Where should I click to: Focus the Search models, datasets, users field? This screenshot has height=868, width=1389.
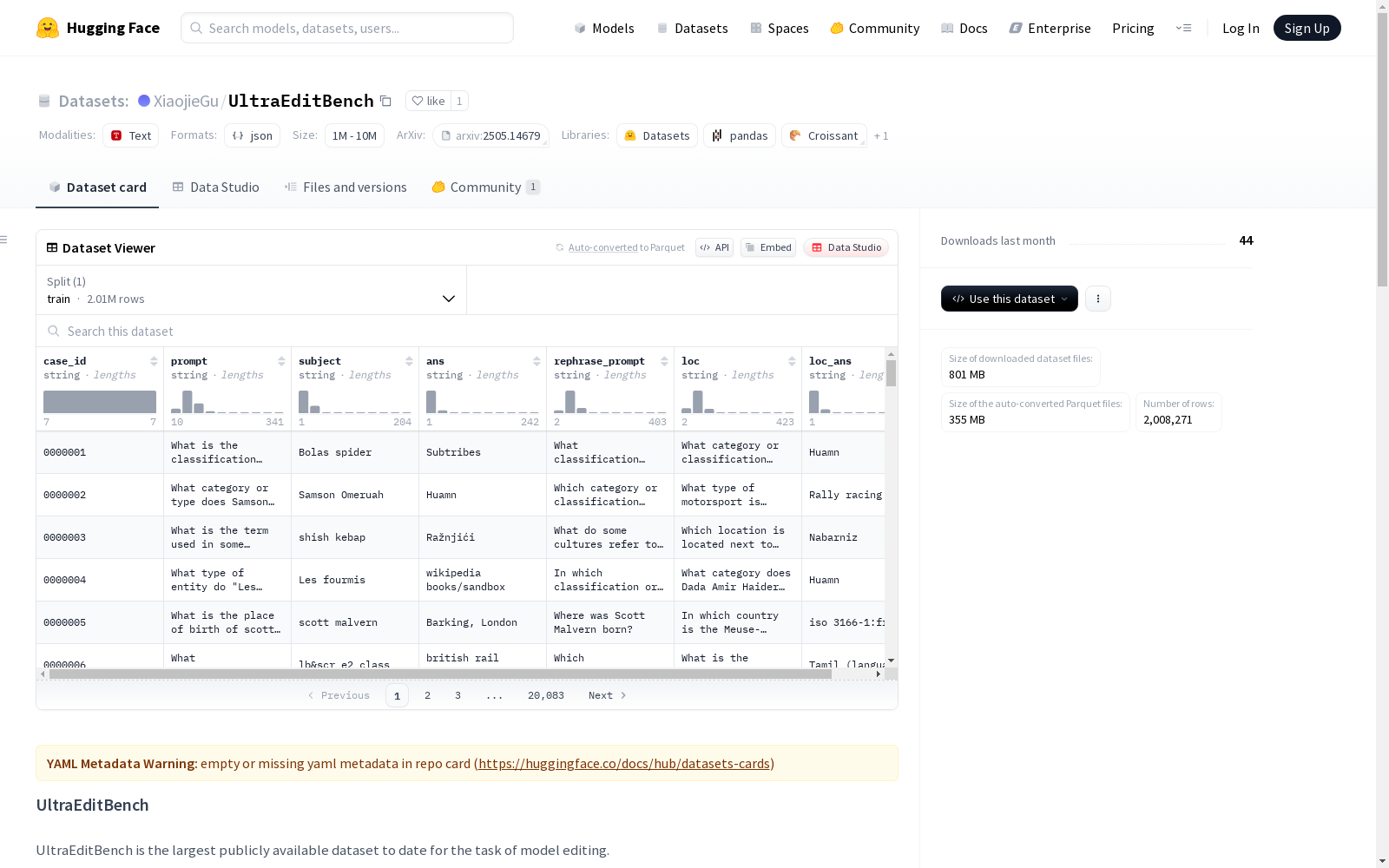pos(347,28)
